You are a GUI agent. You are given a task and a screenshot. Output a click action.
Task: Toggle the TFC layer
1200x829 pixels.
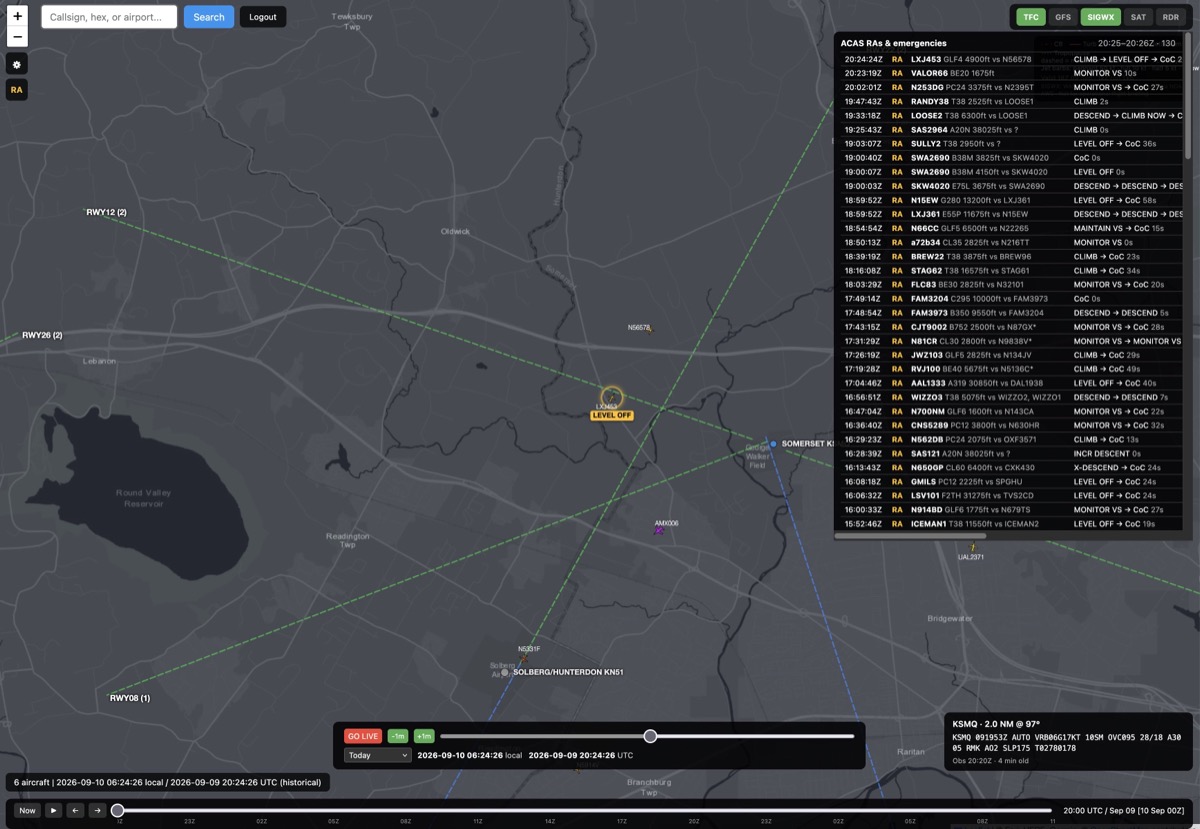click(x=1031, y=17)
